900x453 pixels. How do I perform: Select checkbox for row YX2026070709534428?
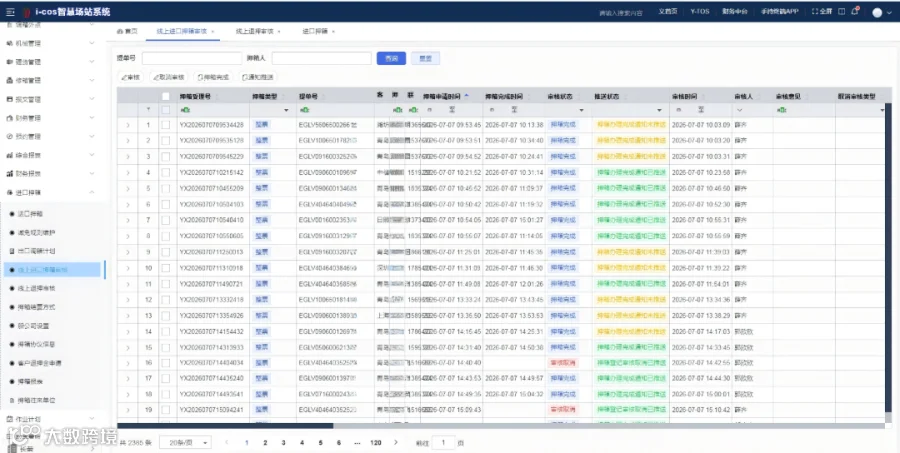pyautogui.click(x=166, y=125)
